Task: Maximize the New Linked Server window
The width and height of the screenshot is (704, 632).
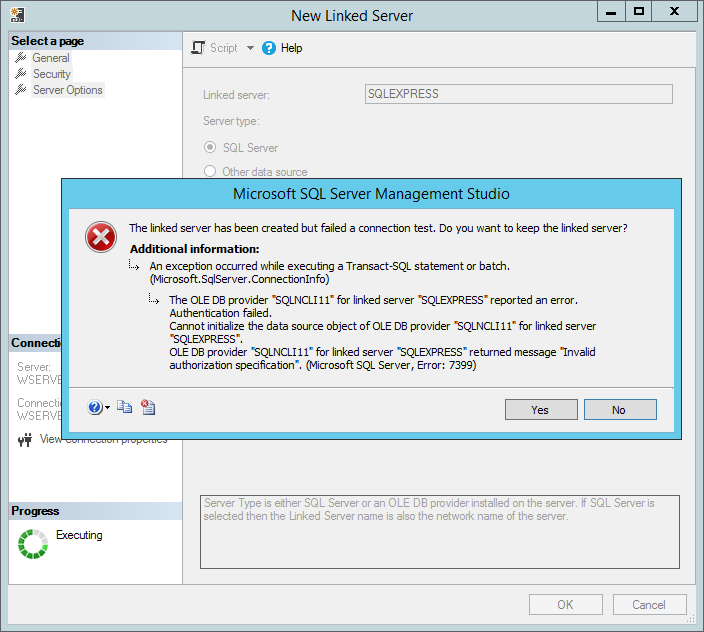Action: (638, 12)
